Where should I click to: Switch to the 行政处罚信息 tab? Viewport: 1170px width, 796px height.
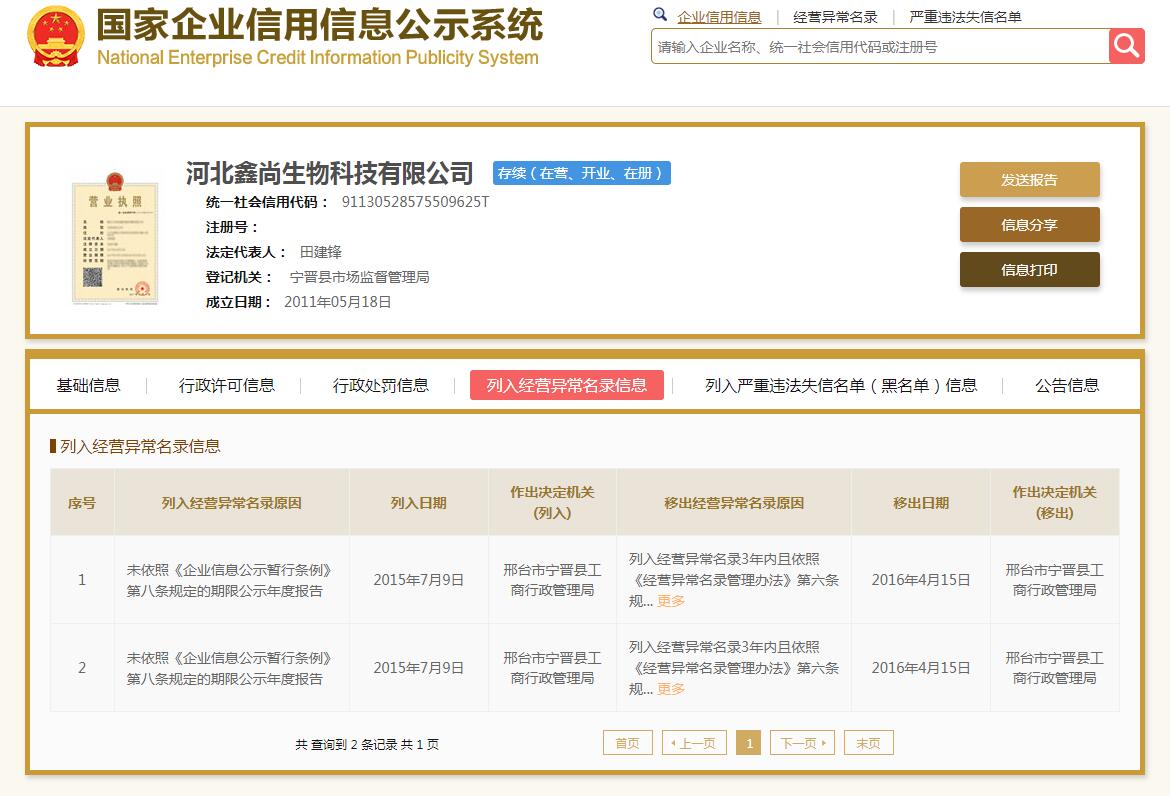(x=381, y=385)
